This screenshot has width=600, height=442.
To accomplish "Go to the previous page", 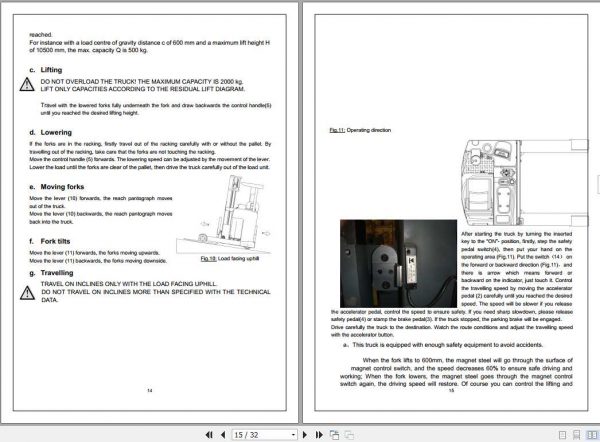I will click(223, 435).
